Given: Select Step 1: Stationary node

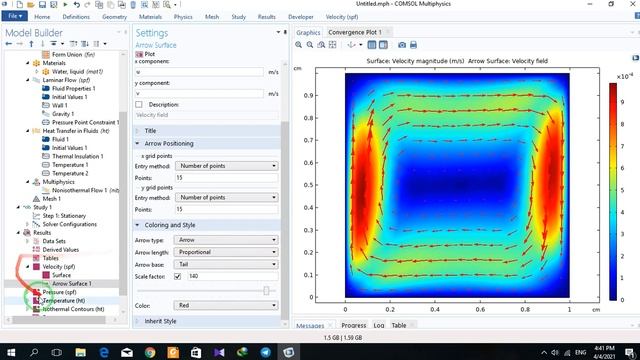Looking at the screenshot, I should click(x=64, y=216).
